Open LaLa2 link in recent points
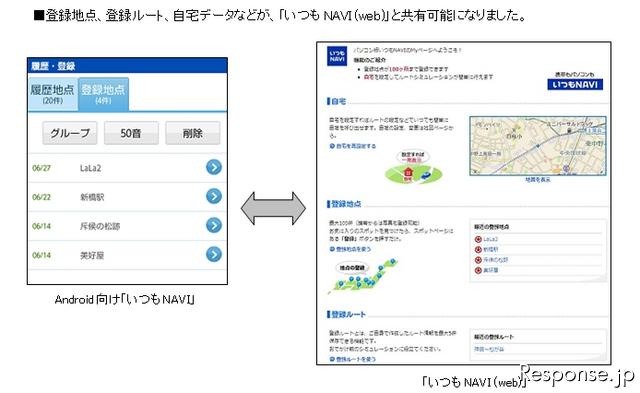The width and height of the screenshot is (640, 393). click(490, 240)
